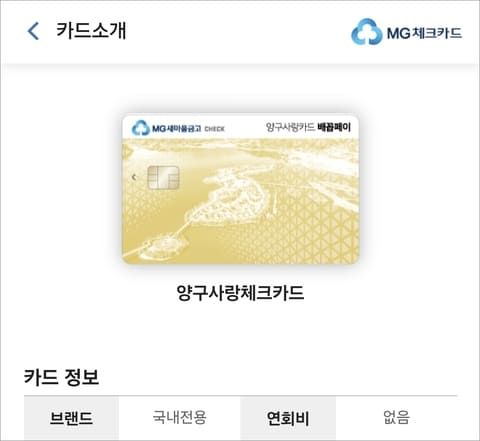Open the gold 양구사랑 card image
Image resolution: width=480 pixels, height=441 pixels.
[240, 189]
